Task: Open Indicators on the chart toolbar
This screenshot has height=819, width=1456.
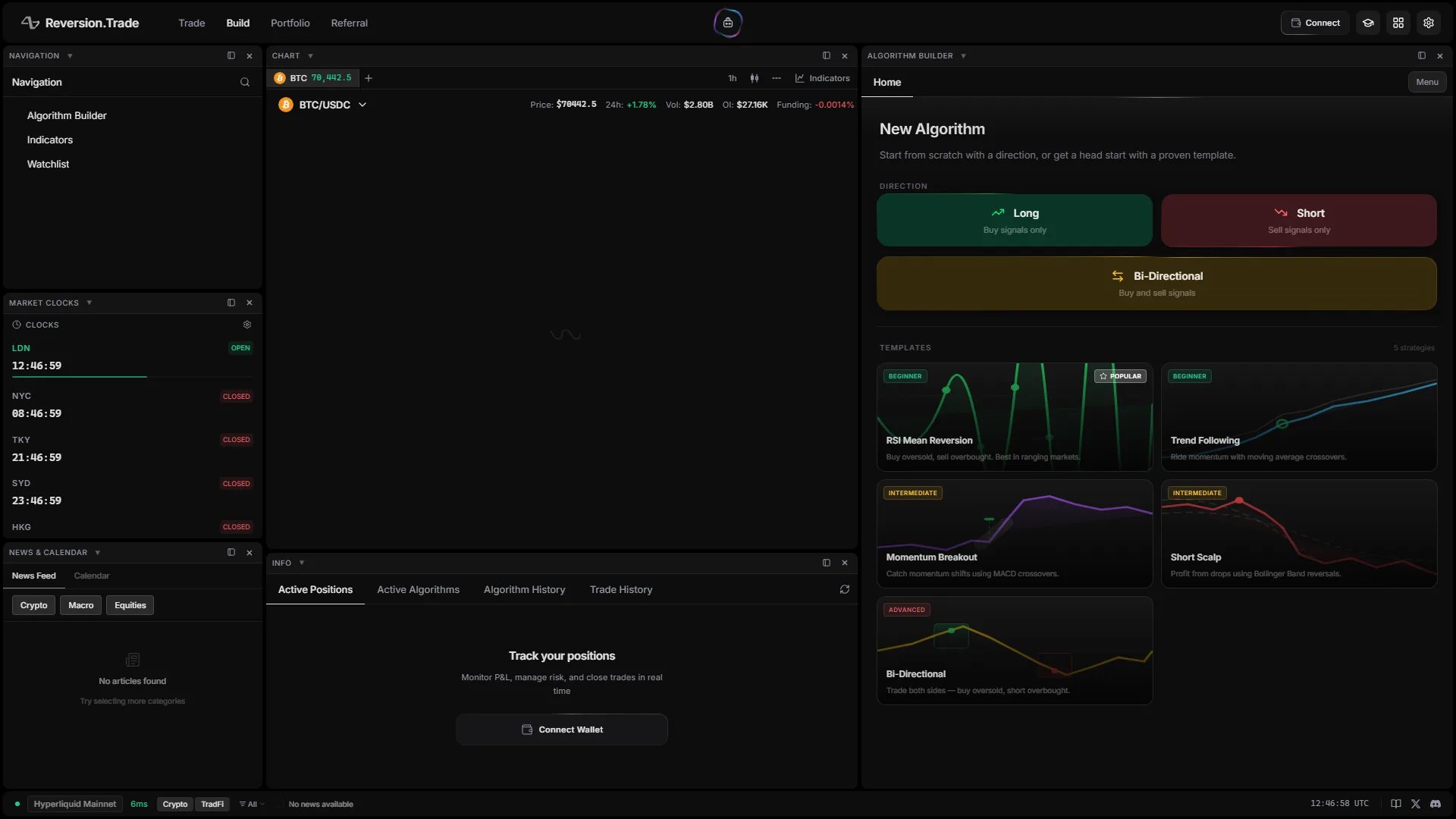Action: coord(823,78)
